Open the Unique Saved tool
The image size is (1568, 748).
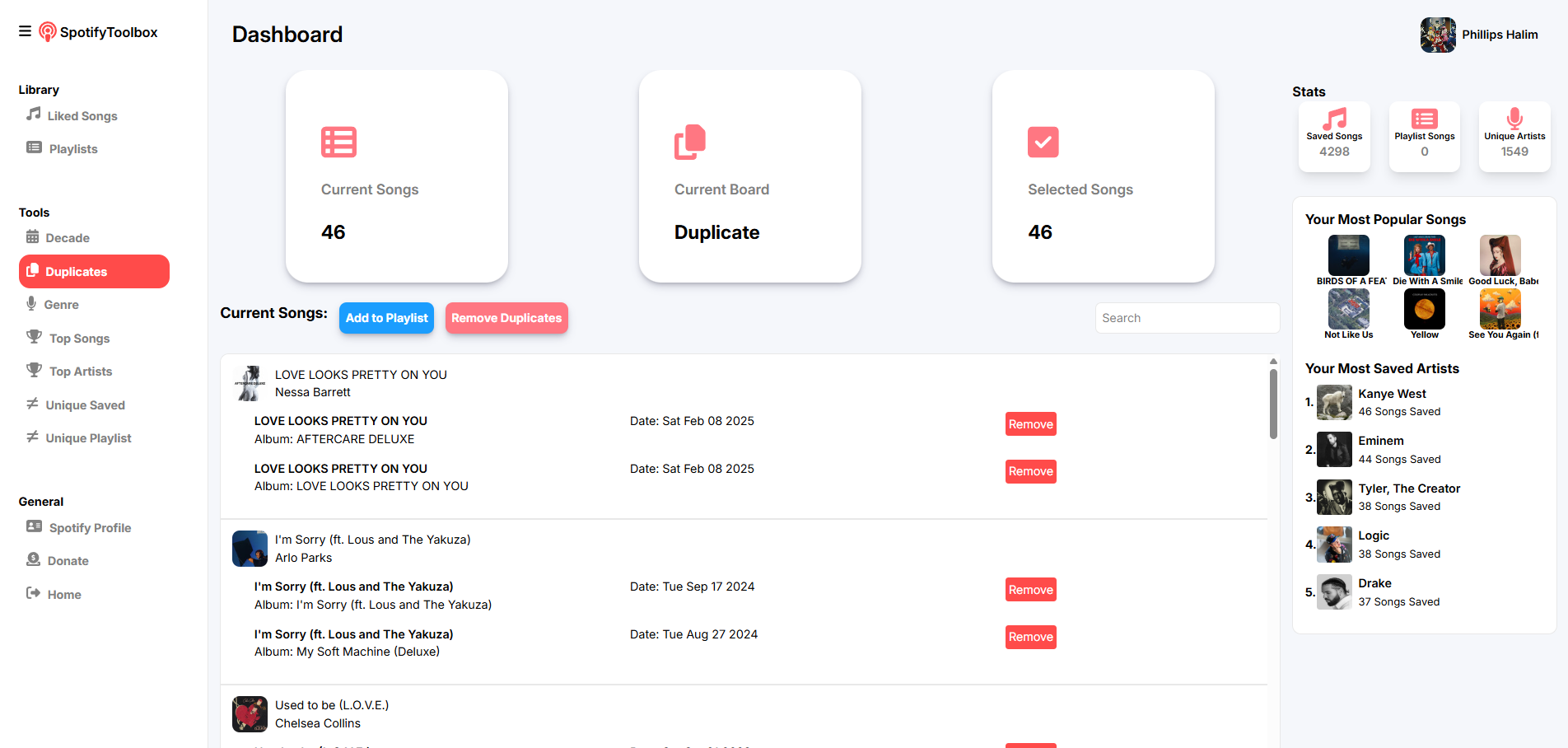[x=85, y=405]
